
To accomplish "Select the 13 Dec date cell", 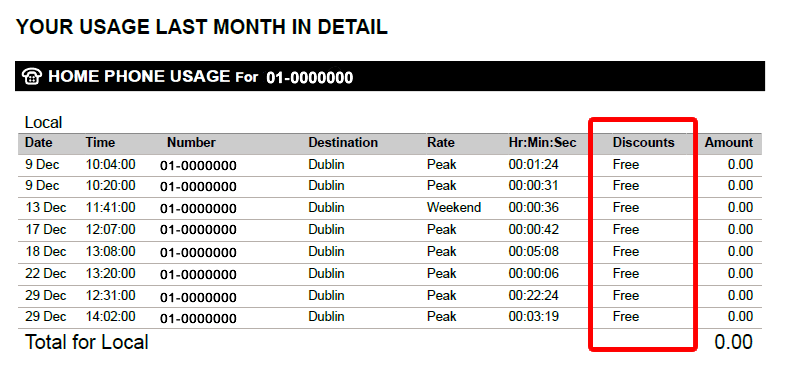I will (46, 208).
